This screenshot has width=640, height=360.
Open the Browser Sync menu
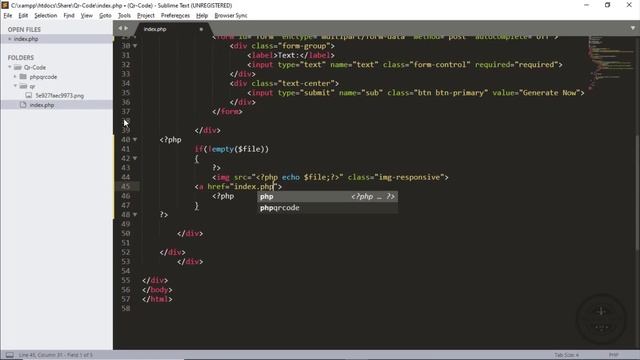tap(231, 16)
